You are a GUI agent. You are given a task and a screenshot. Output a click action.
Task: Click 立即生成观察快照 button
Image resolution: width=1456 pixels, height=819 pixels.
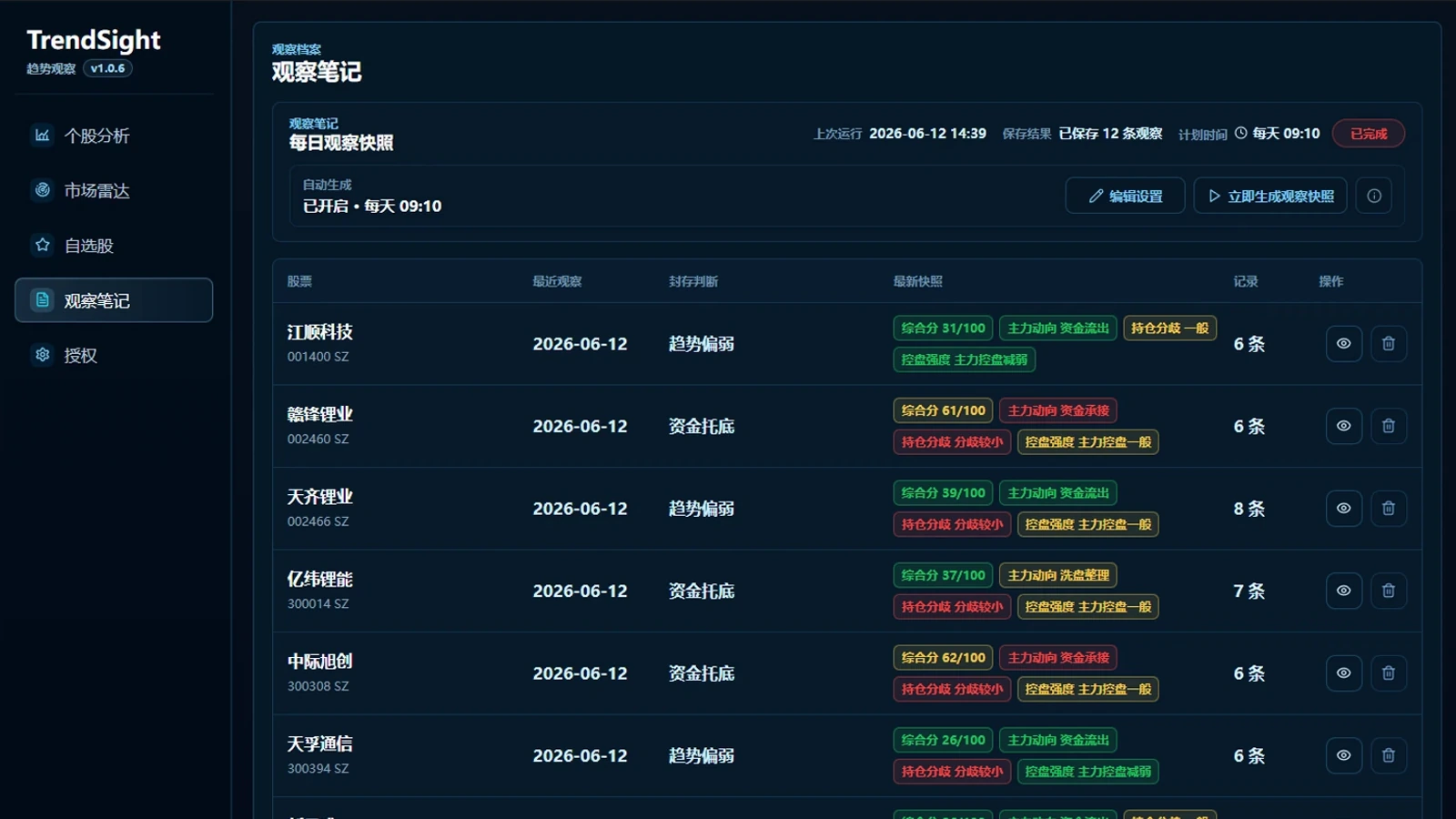tap(1270, 196)
